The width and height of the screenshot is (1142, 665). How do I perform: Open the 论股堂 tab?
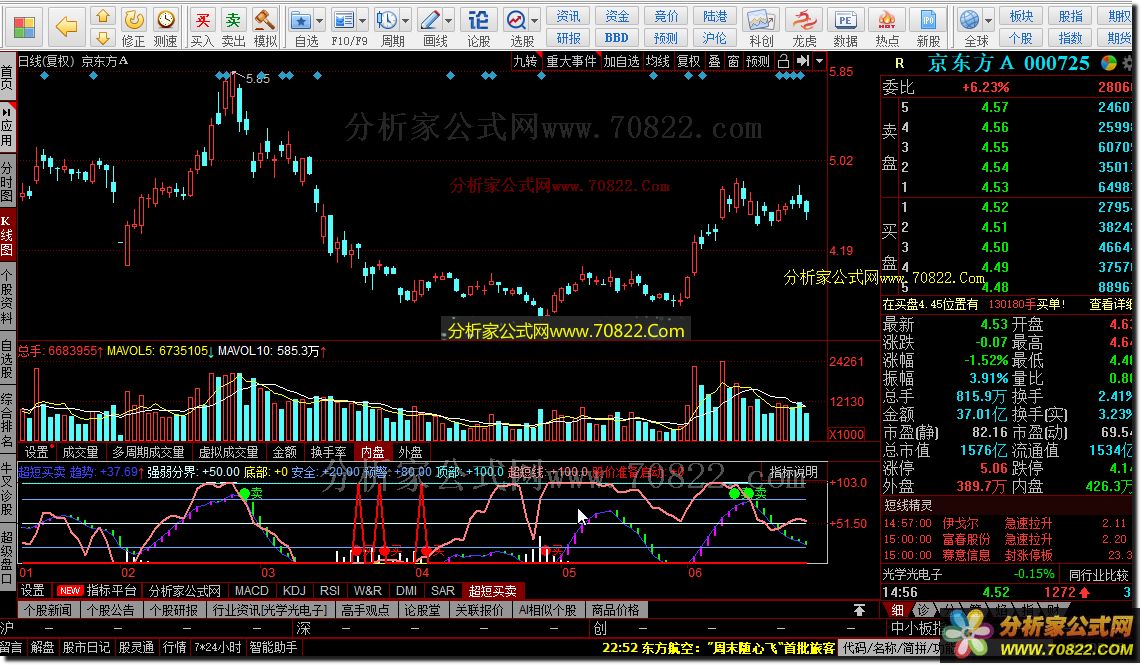[422, 610]
